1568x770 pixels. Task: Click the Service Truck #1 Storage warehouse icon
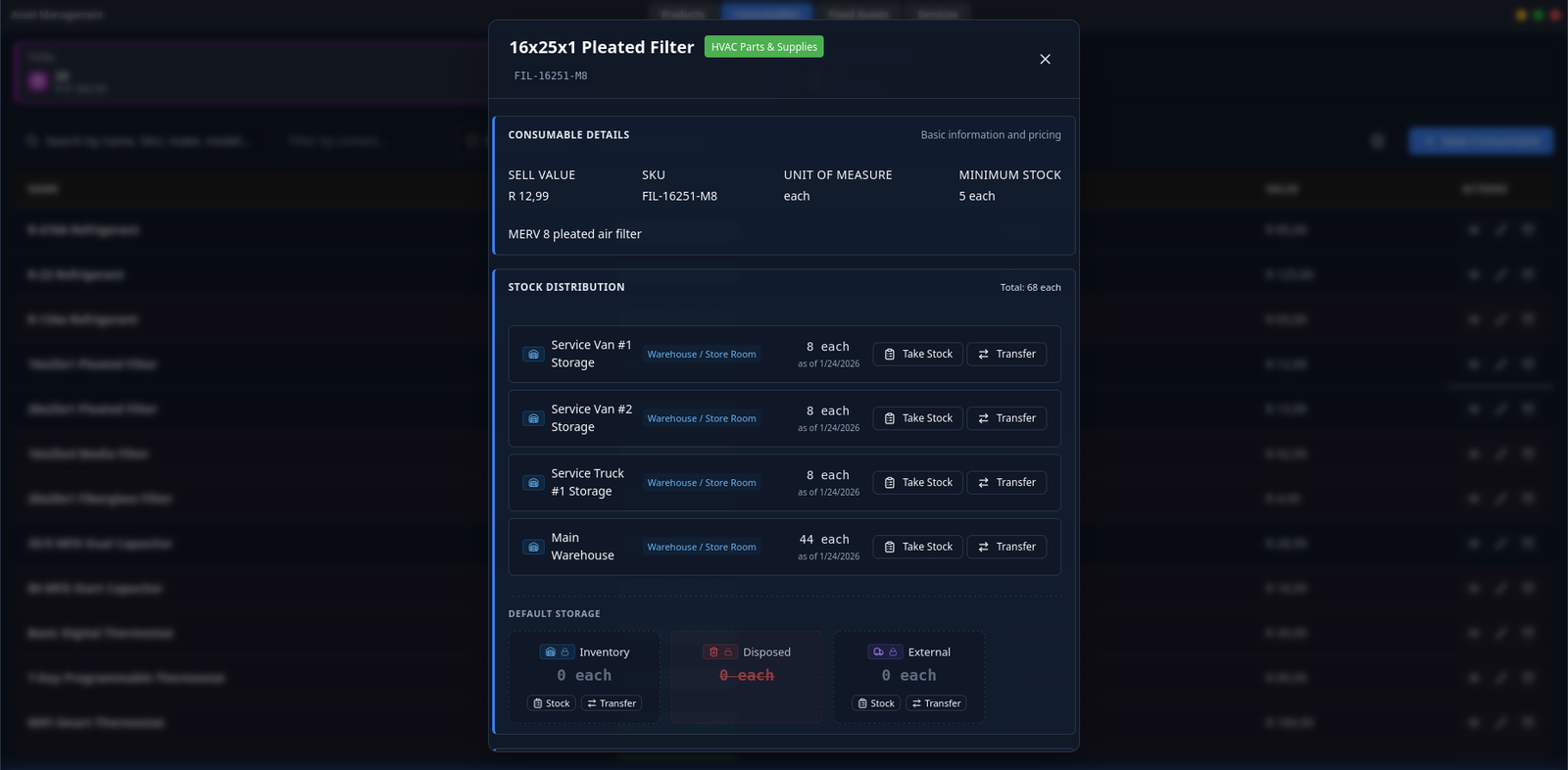coord(533,483)
